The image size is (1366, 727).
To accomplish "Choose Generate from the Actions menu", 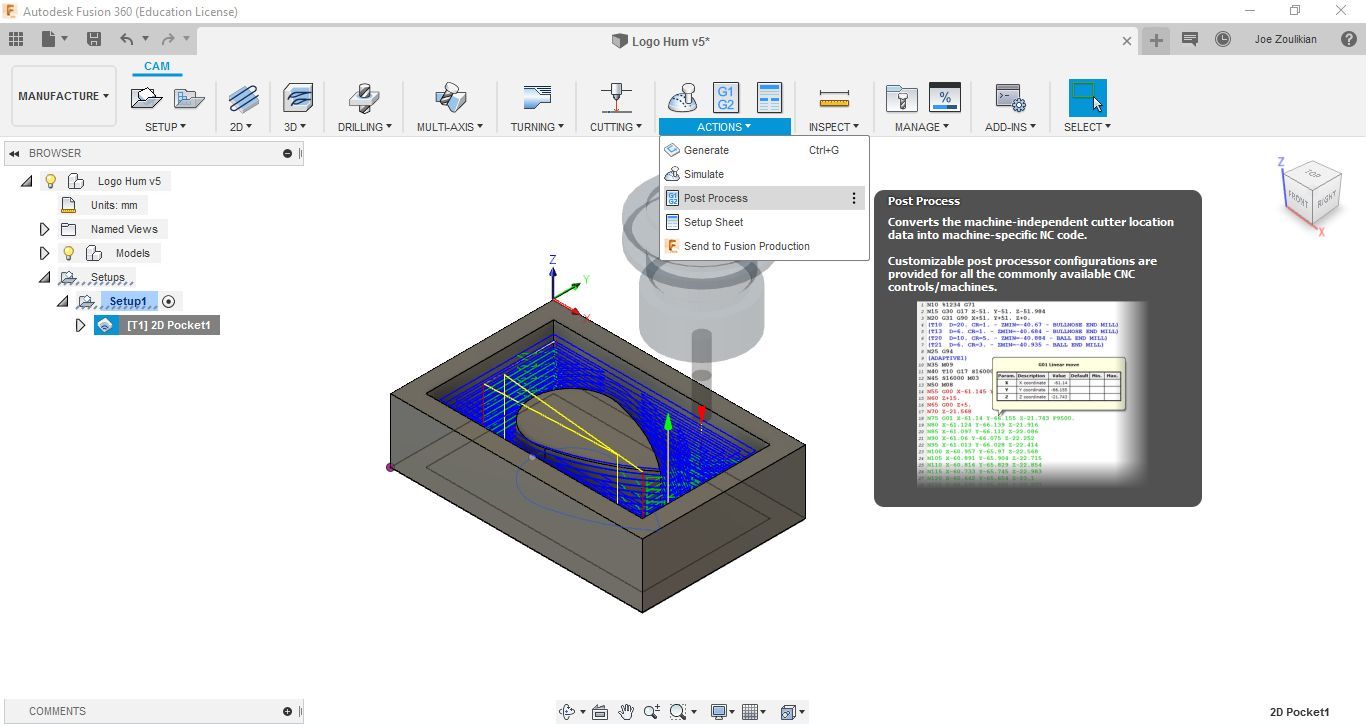I will coord(764,150).
